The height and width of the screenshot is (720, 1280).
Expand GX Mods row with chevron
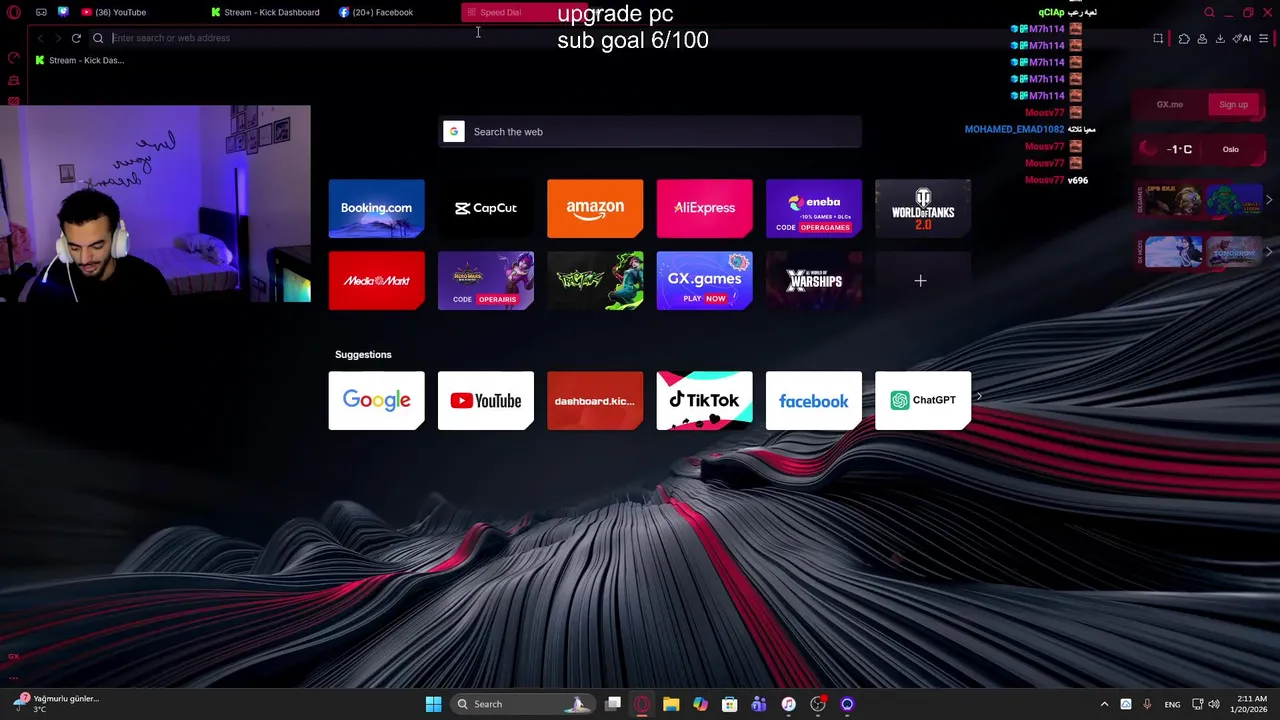pos(1269,252)
